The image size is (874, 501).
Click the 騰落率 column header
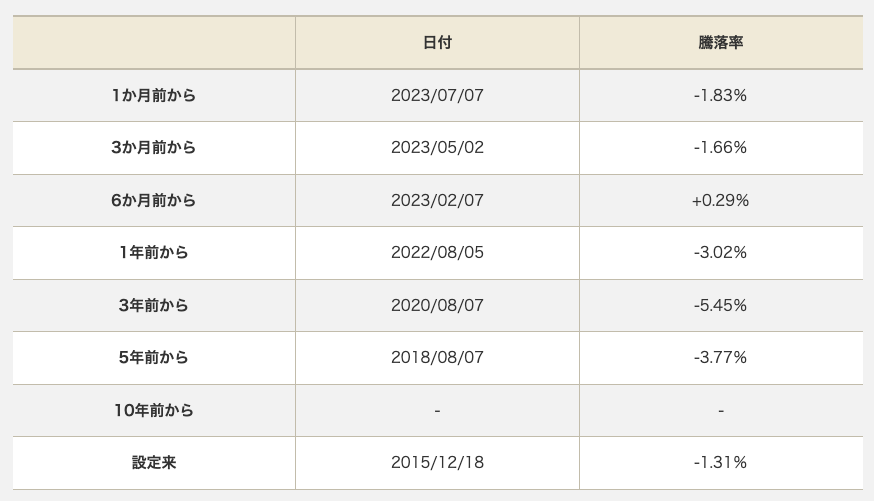(720, 43)
